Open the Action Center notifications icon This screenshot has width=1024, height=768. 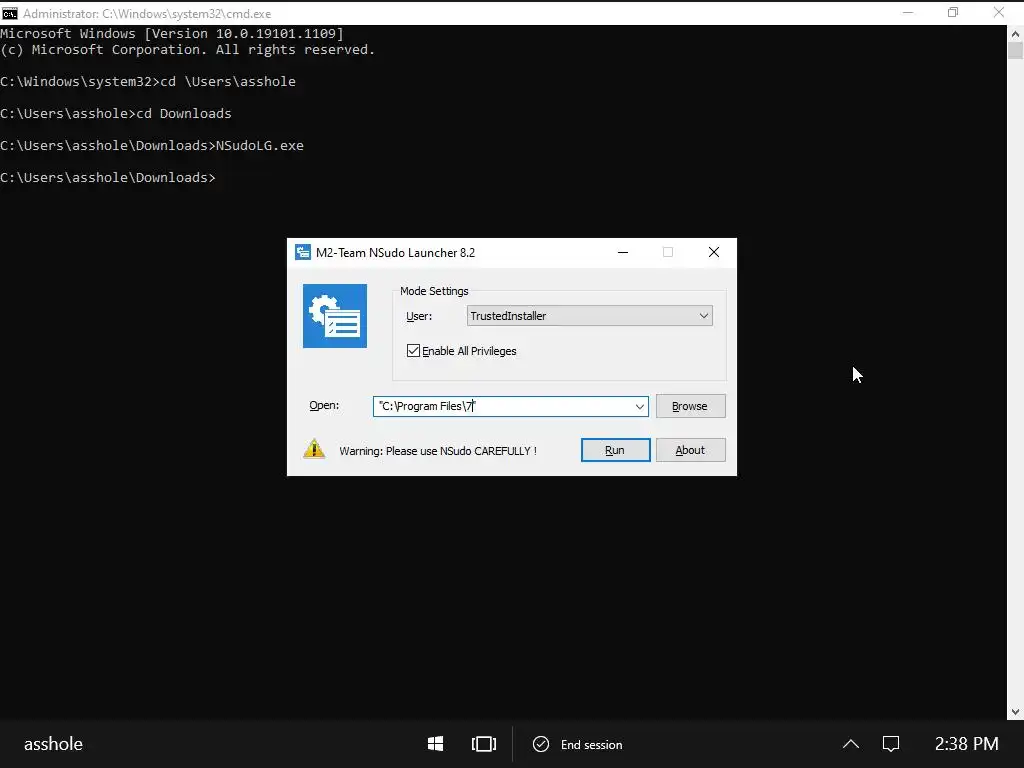[891, 744]
